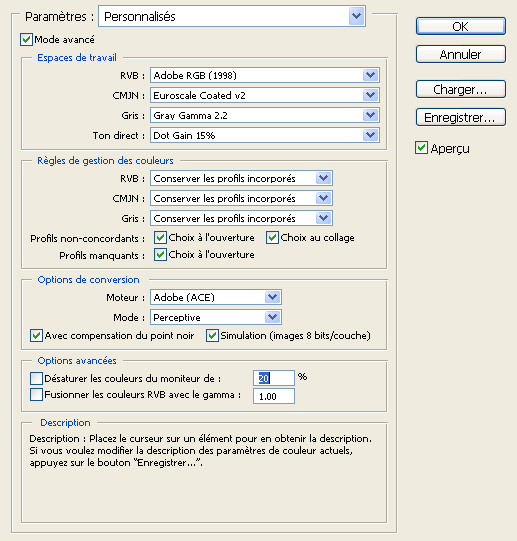Uncheck the Mode avancé checkbox
Image resolution: width=517 pixels, height=541 pixels.
click(x=26, y=39)
